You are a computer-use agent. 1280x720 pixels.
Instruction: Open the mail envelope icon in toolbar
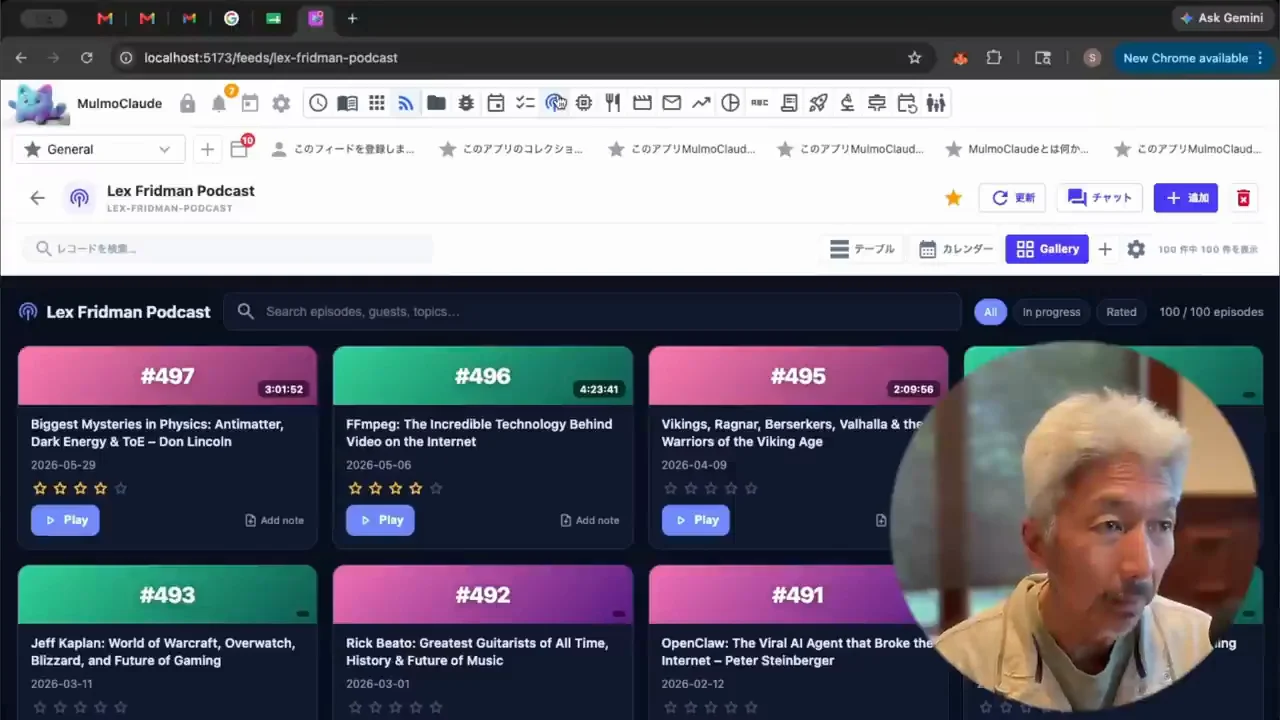point(672,103)
